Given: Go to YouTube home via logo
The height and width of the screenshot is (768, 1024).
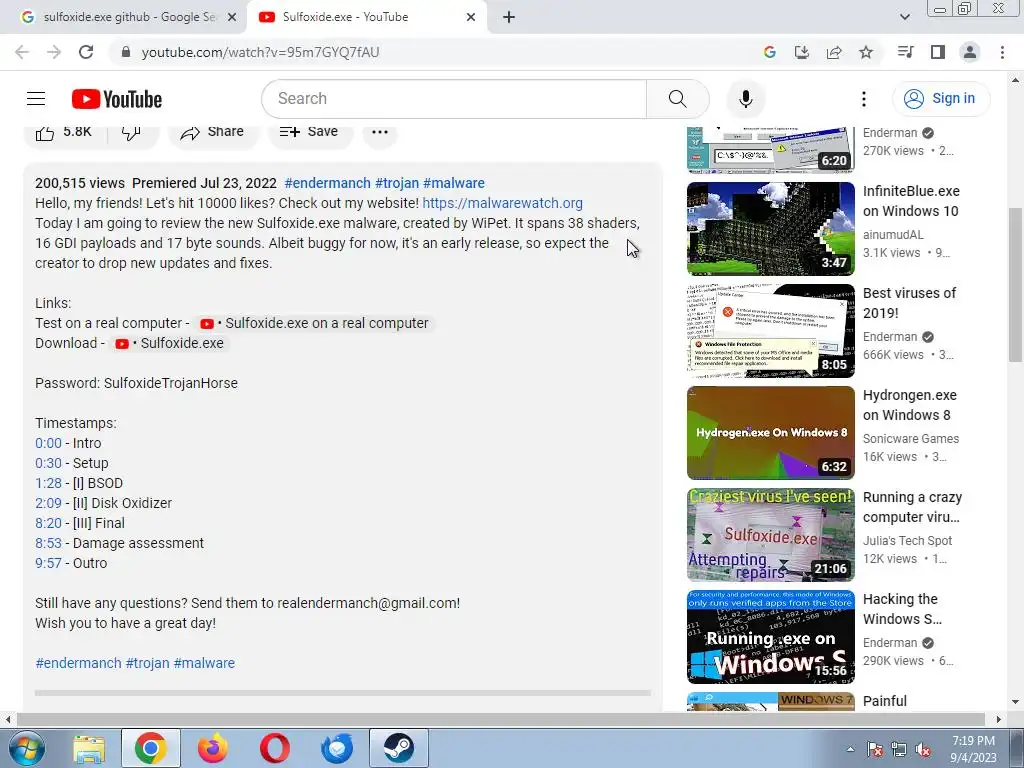Looking at the screenshot, I should (x=117, y=99).
